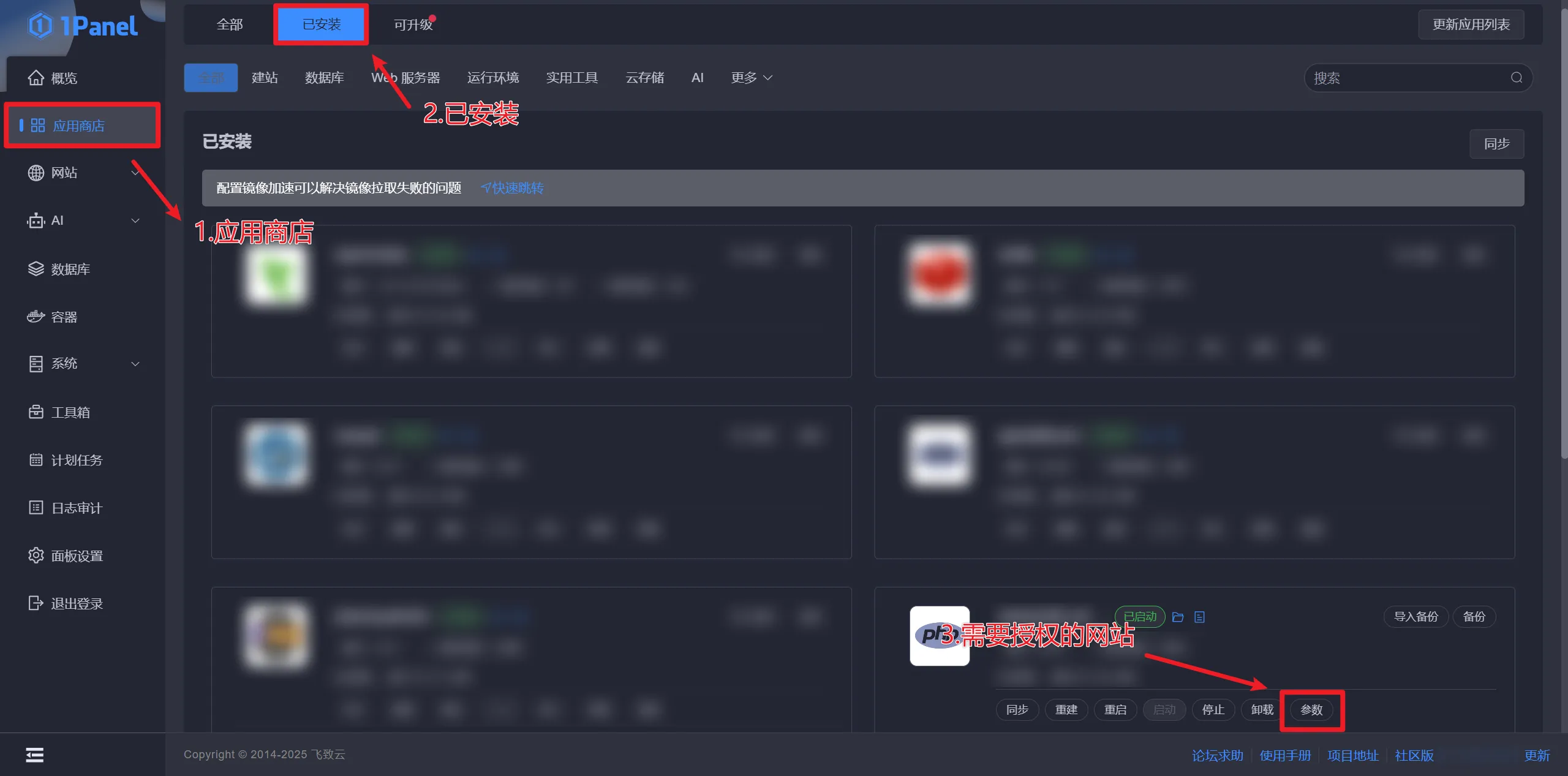The width and height of the screenshot is (1568, 776).
Task: Switch to the 可升级 tab
Action: [x=413, y=24]
